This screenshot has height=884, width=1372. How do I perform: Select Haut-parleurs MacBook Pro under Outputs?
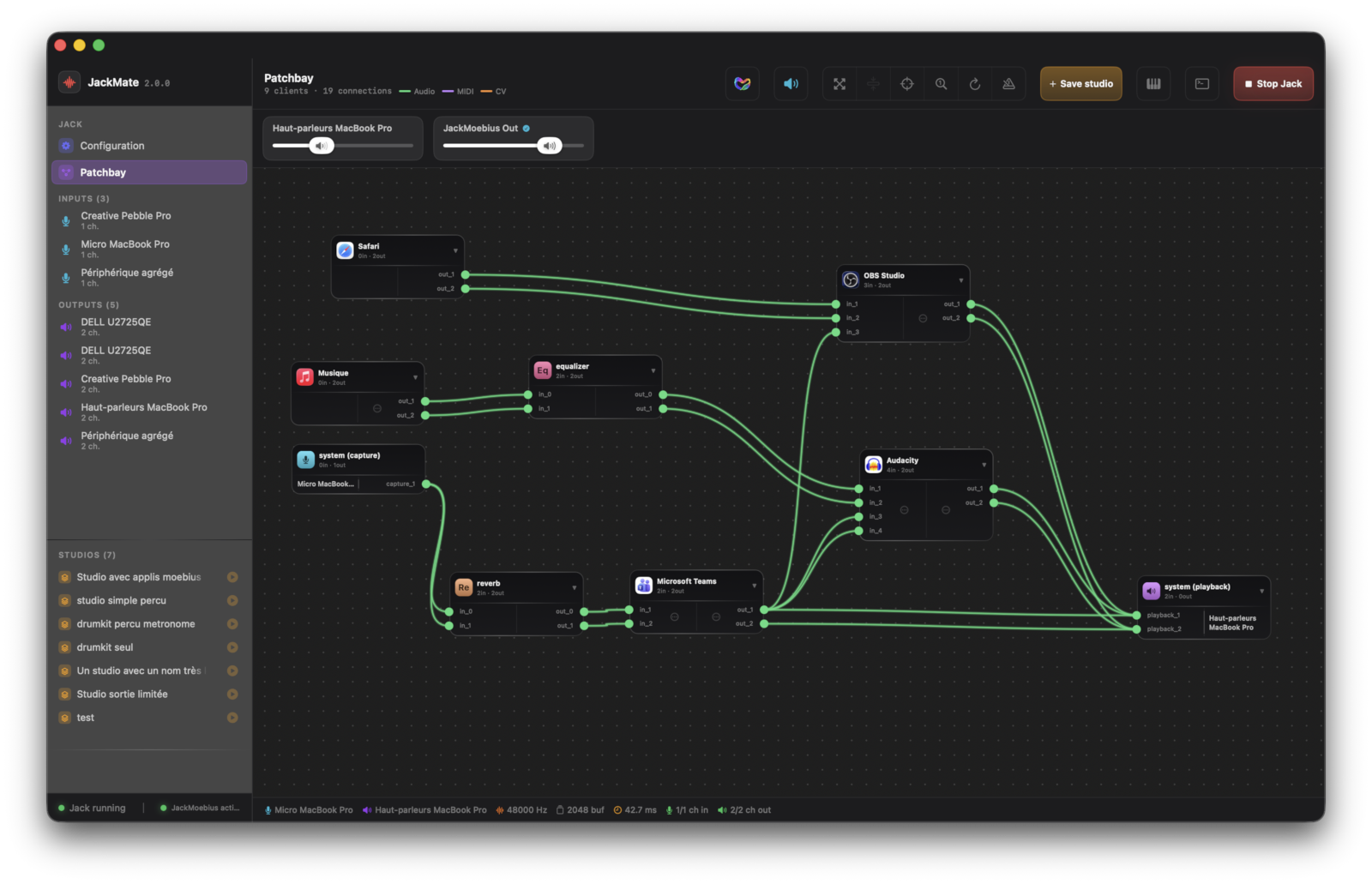click(x=149, y=412)
